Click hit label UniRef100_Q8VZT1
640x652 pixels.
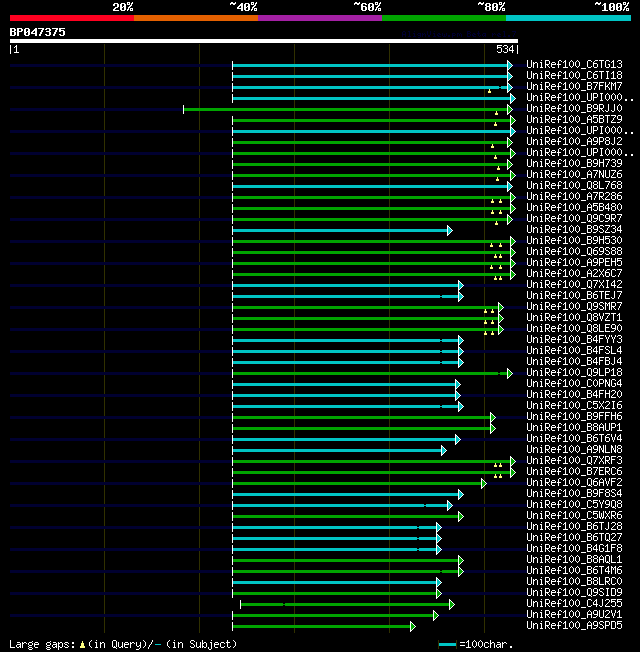[x=574, y=317]
